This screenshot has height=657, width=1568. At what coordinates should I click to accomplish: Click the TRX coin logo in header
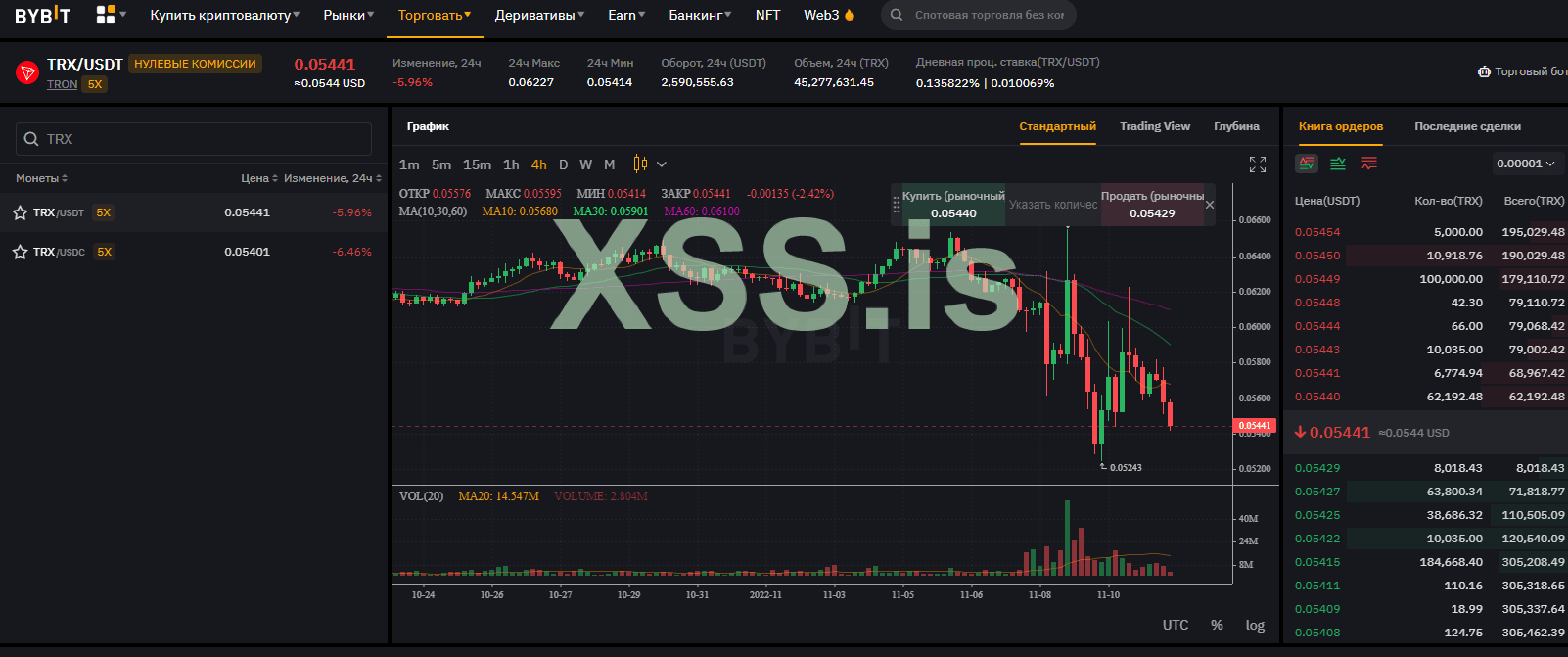(x=27, y=72)
